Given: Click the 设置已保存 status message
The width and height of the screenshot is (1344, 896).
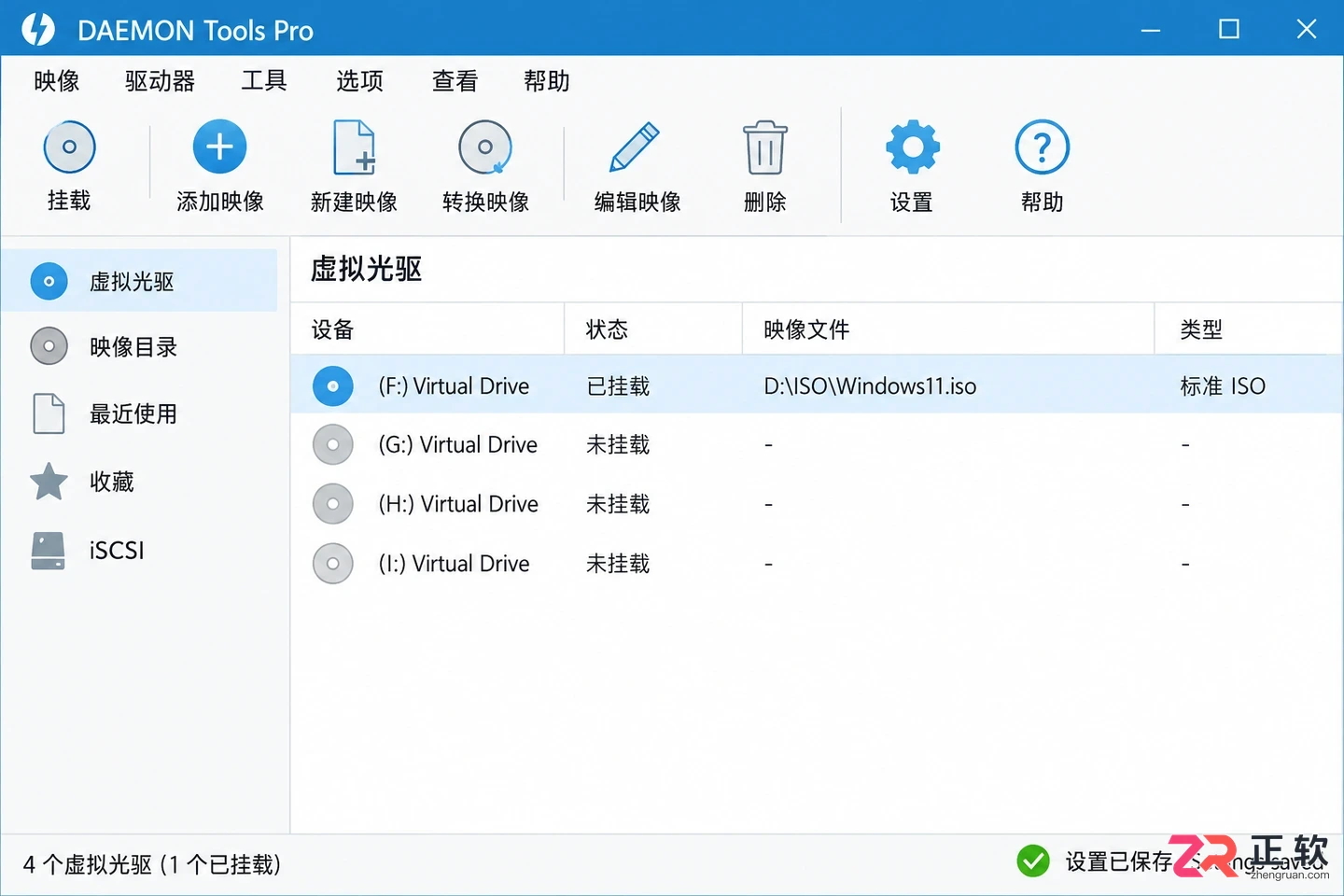Looking at the screenshot, I should tap(1118, 861).
